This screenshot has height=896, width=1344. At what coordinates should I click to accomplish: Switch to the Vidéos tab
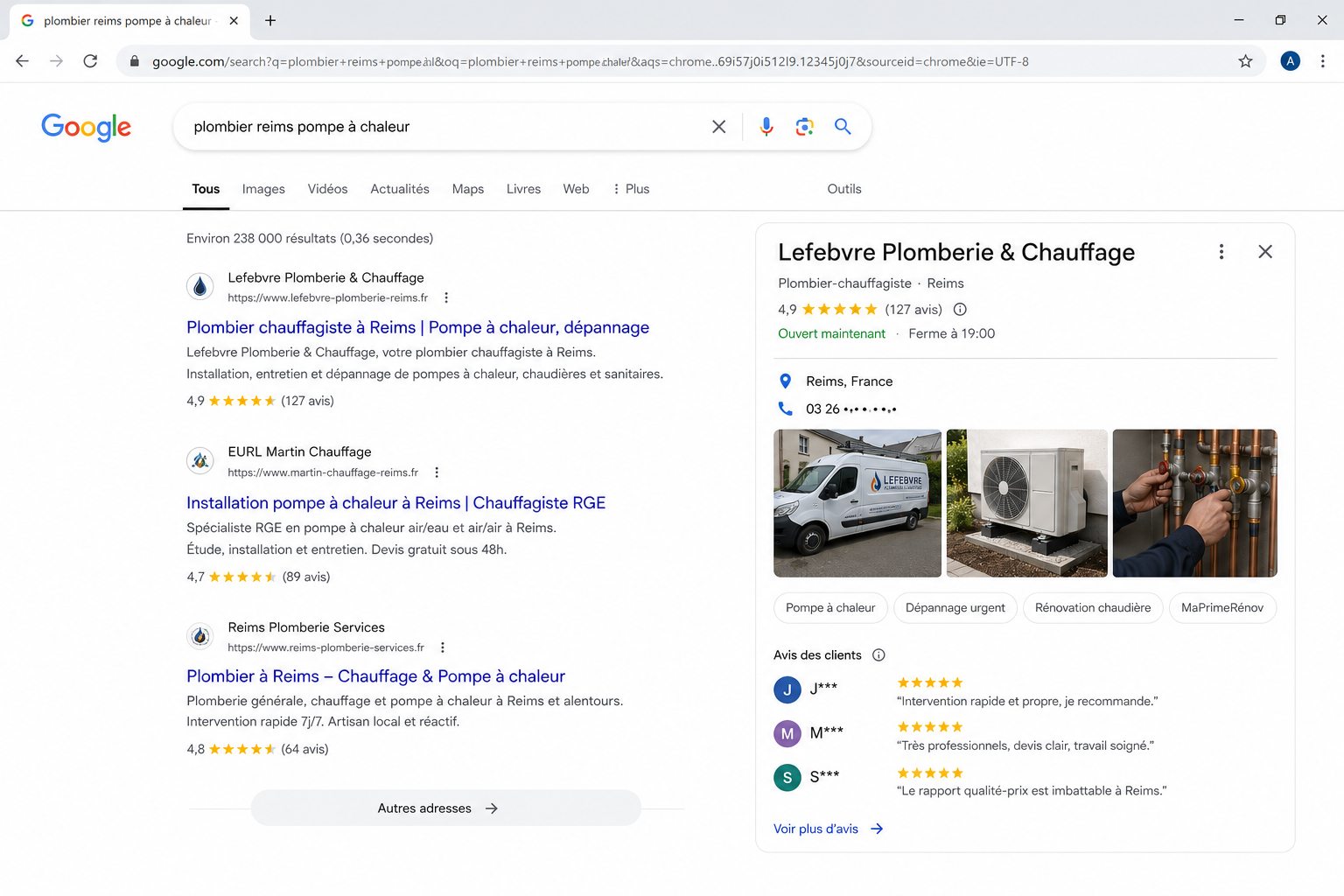pos(327,189)
